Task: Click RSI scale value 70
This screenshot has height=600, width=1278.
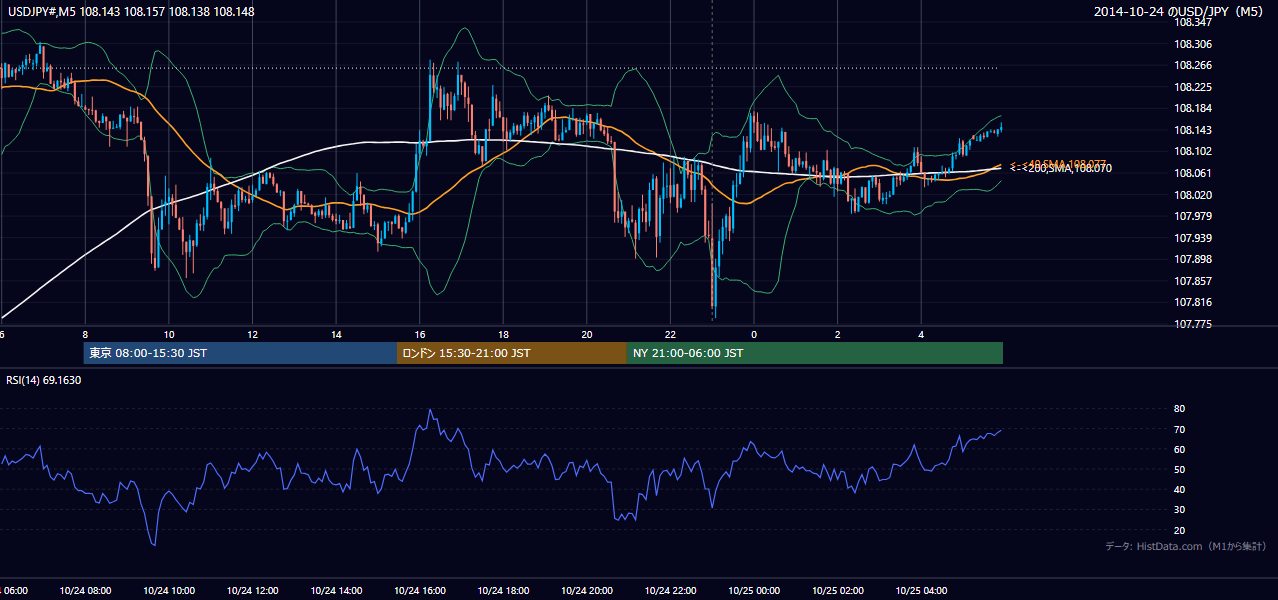Action: coord(1180,429)
